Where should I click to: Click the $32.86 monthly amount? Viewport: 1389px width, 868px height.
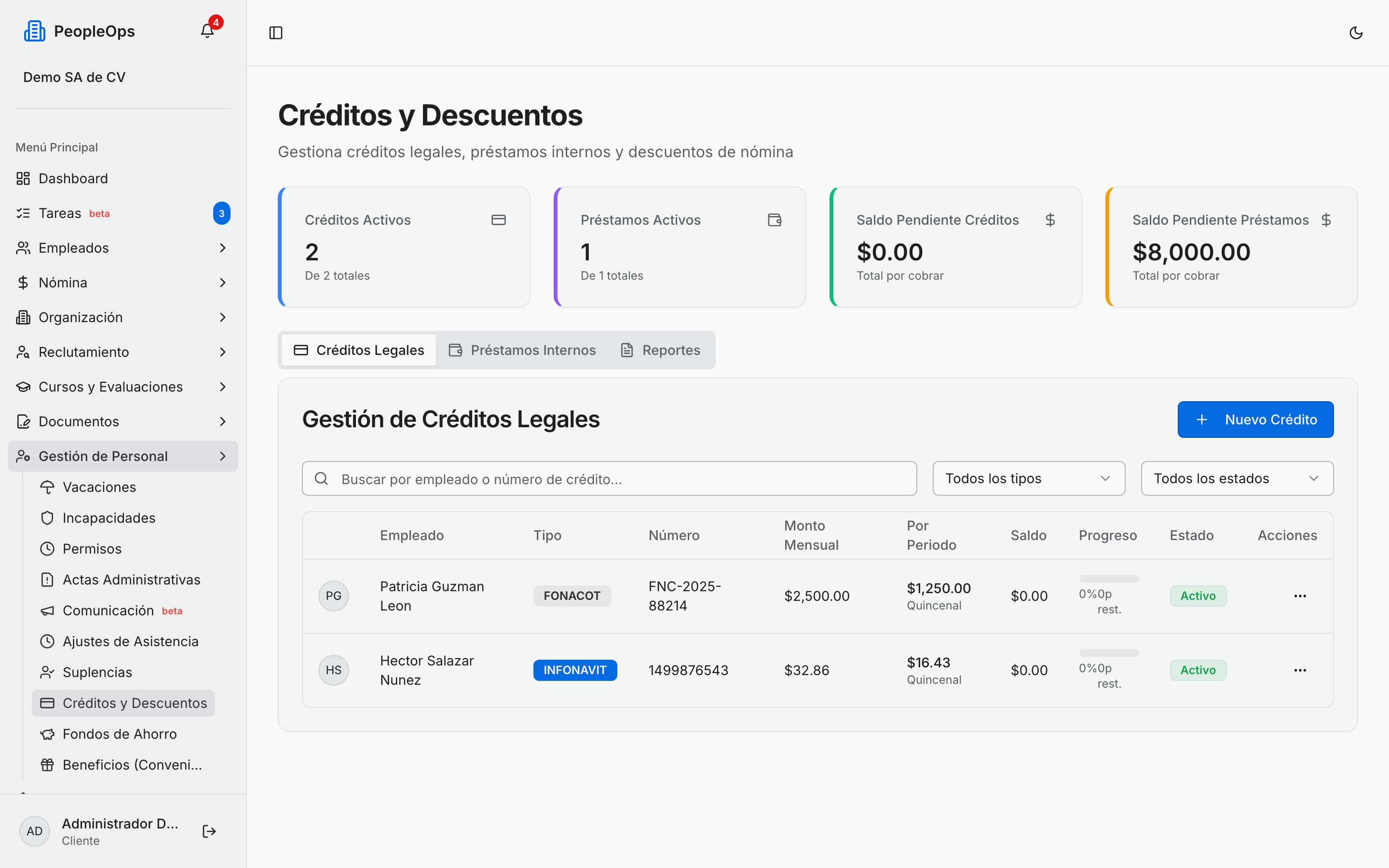pyautogui.click(x=806, y=670)
